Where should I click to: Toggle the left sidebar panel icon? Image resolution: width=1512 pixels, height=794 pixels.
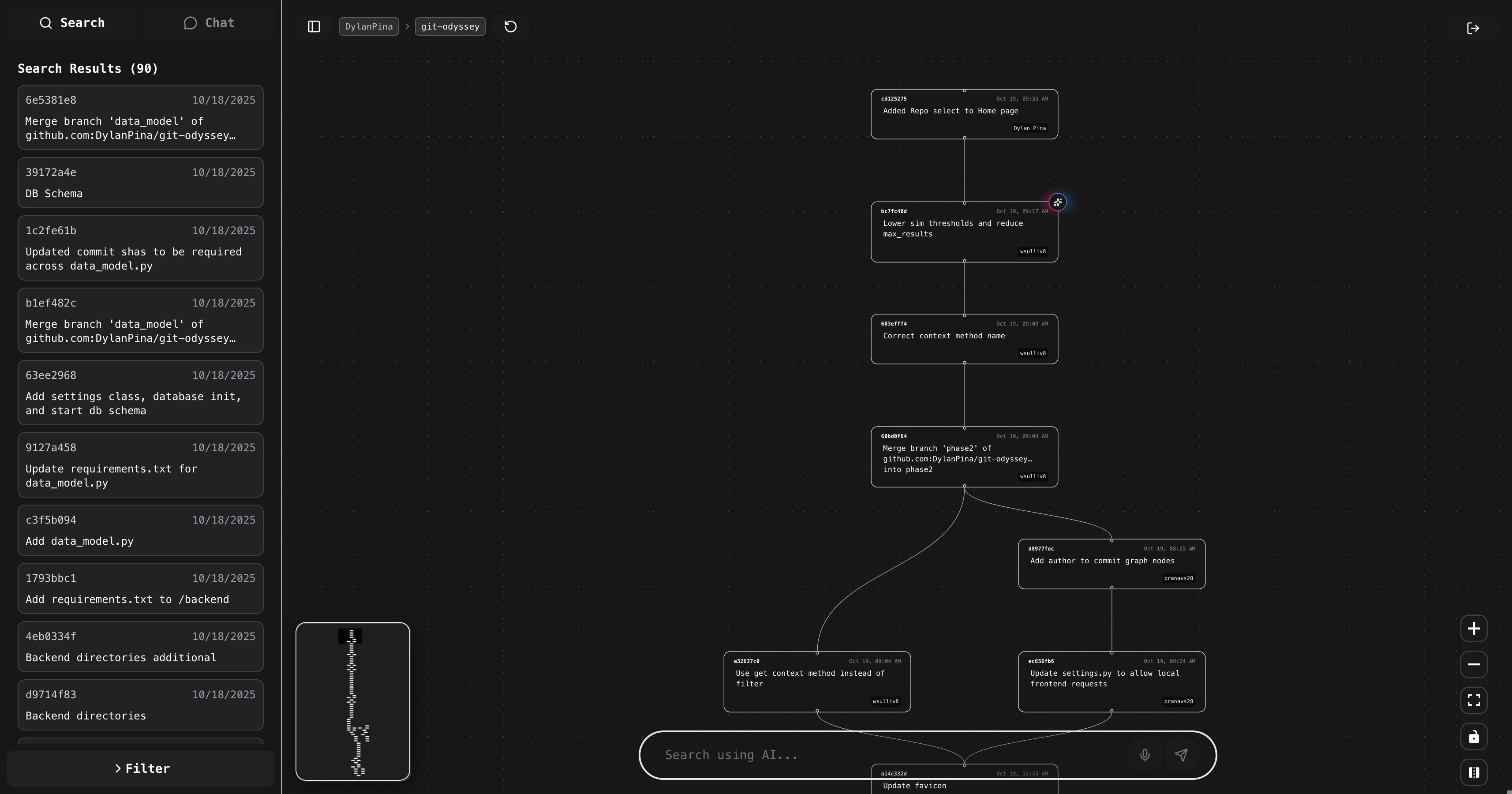[314, 26]
